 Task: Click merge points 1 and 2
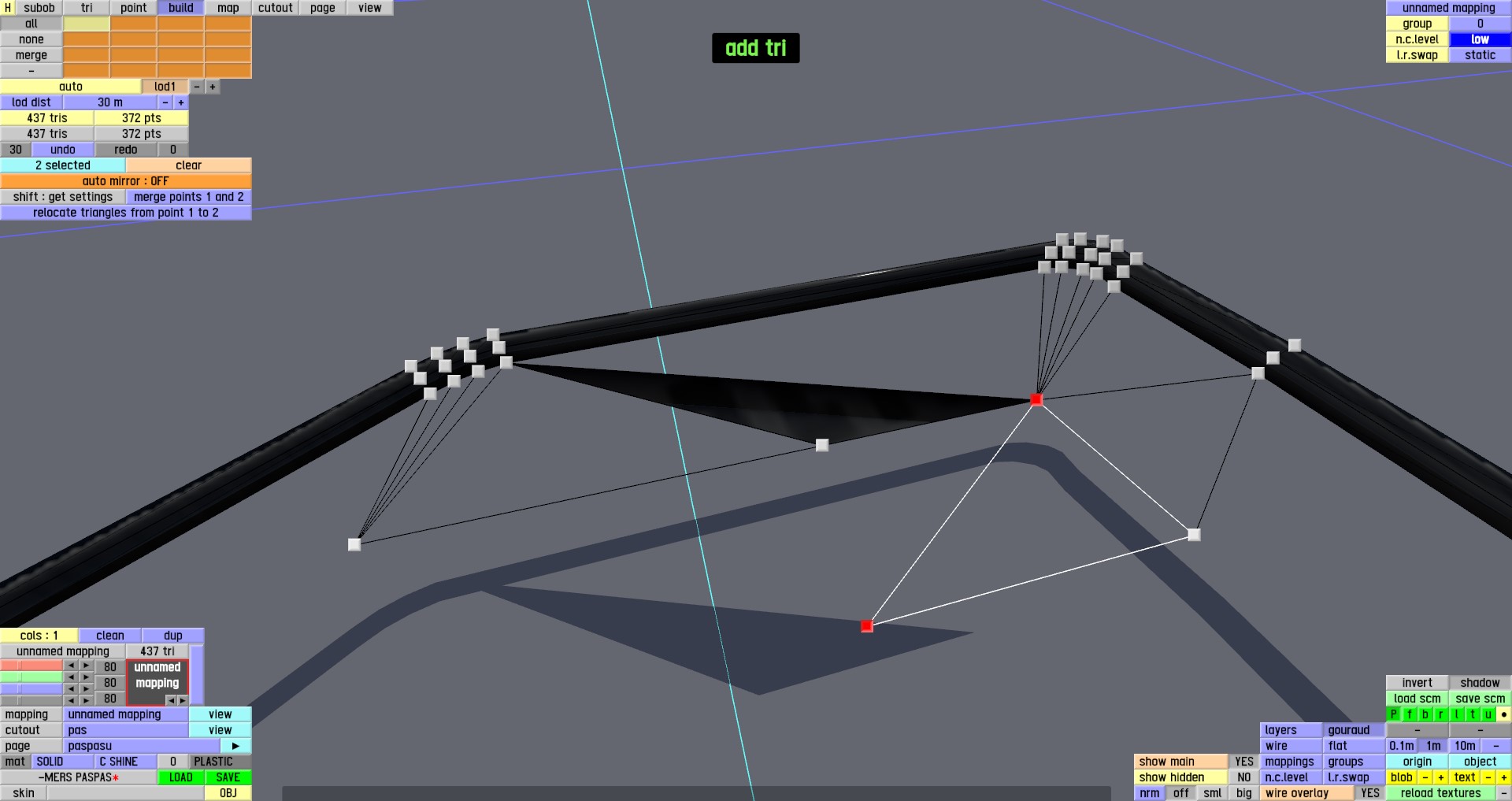pos(188,197)
